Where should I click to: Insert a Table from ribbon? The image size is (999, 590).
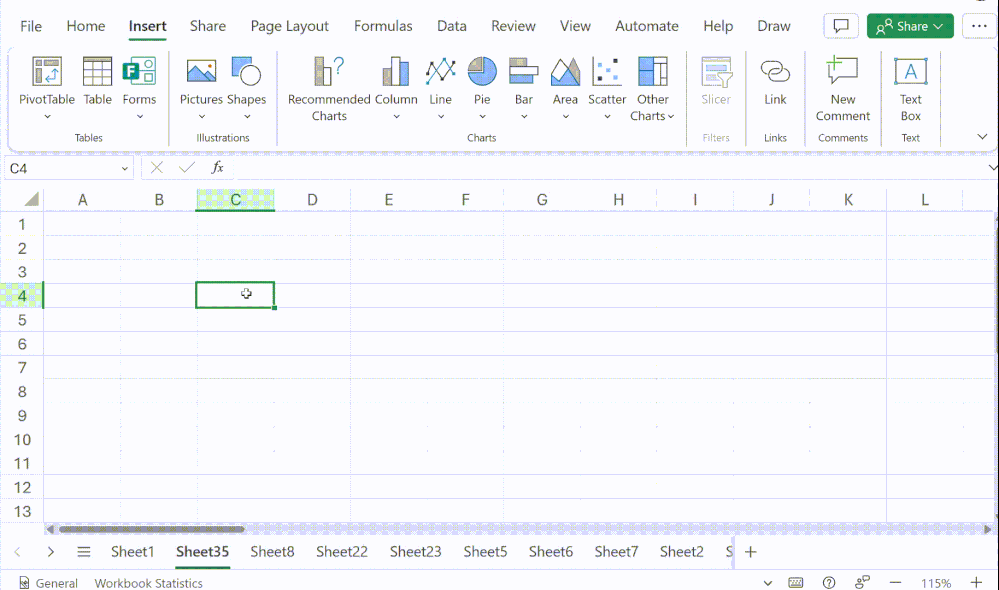tap(97, 82)
